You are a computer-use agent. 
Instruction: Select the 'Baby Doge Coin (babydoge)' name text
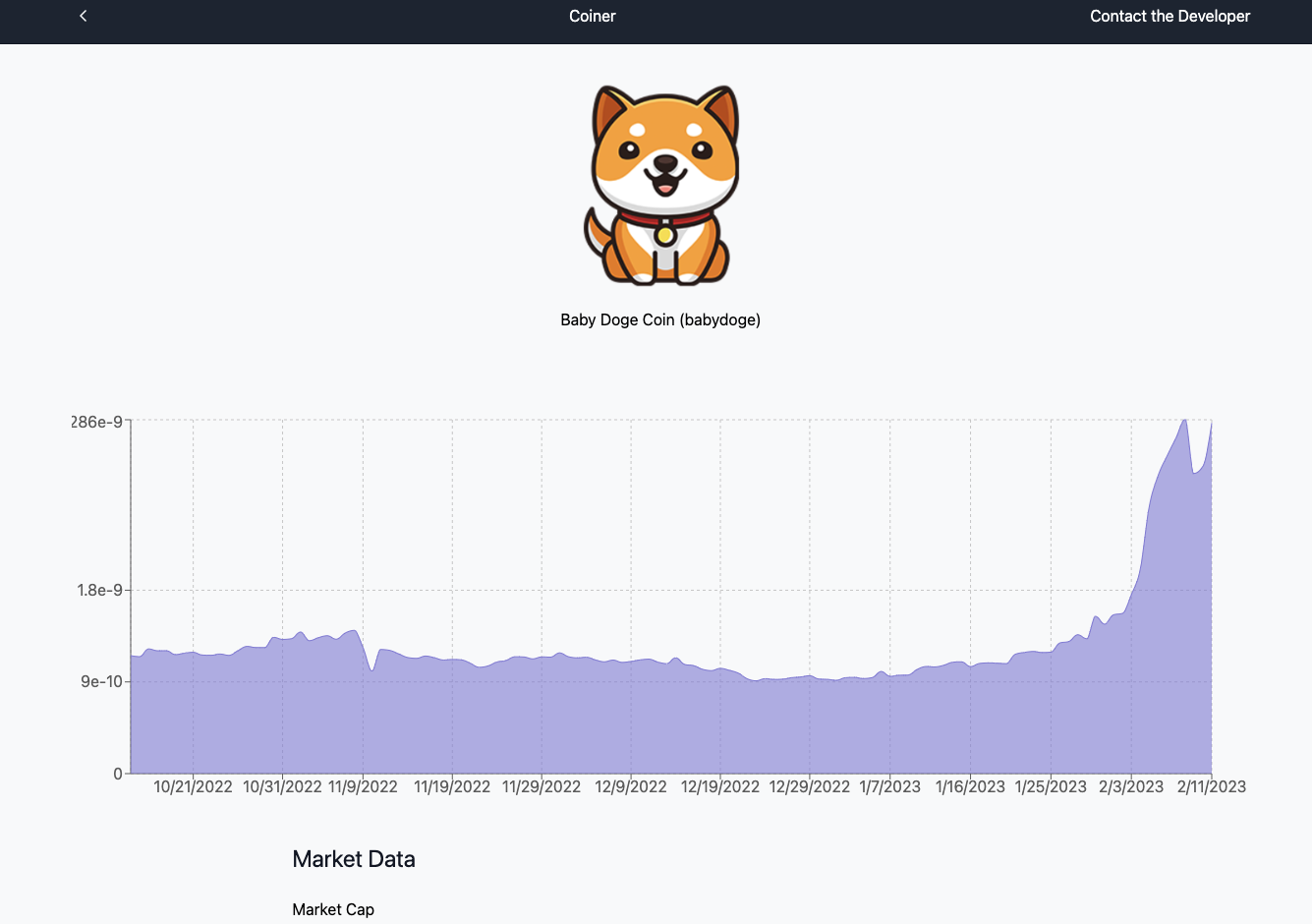coord(660,319)
